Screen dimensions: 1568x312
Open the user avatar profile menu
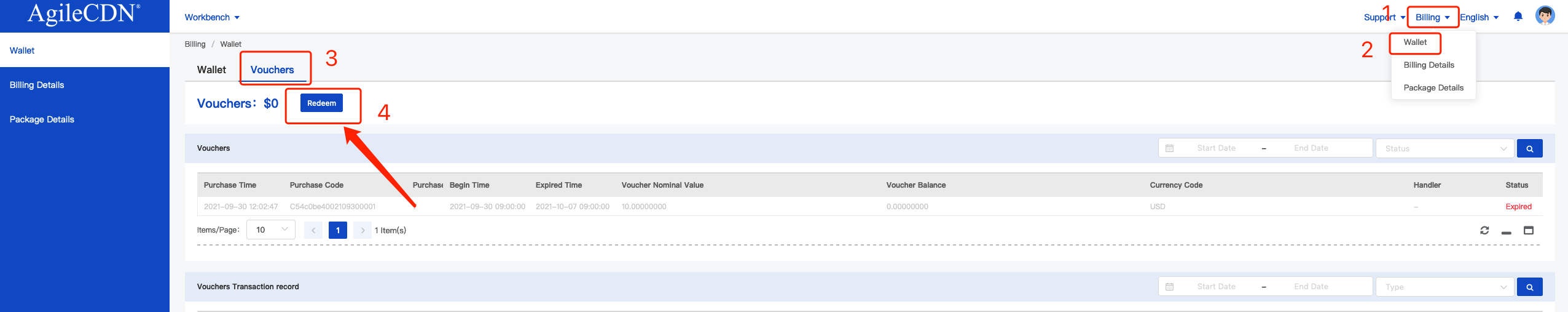tap(1545, 16)
